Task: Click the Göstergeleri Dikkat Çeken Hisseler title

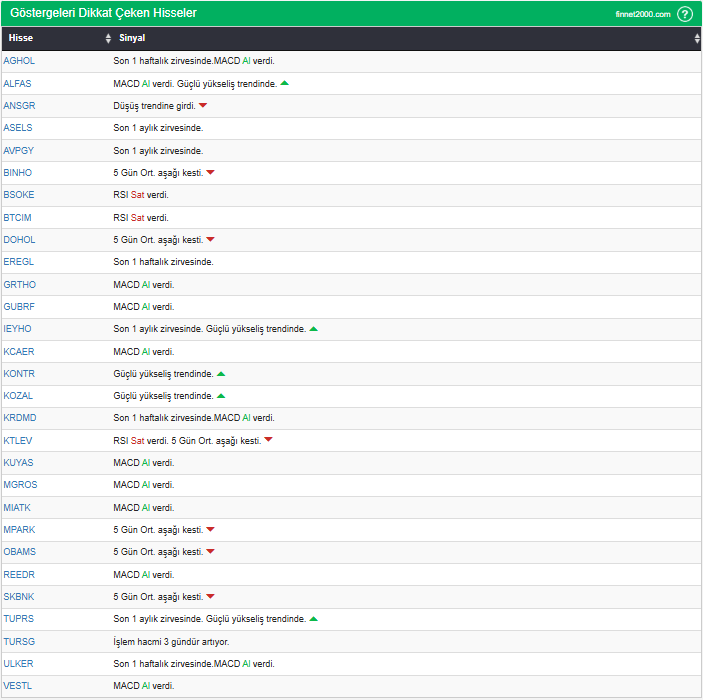Action: point(102,13)
